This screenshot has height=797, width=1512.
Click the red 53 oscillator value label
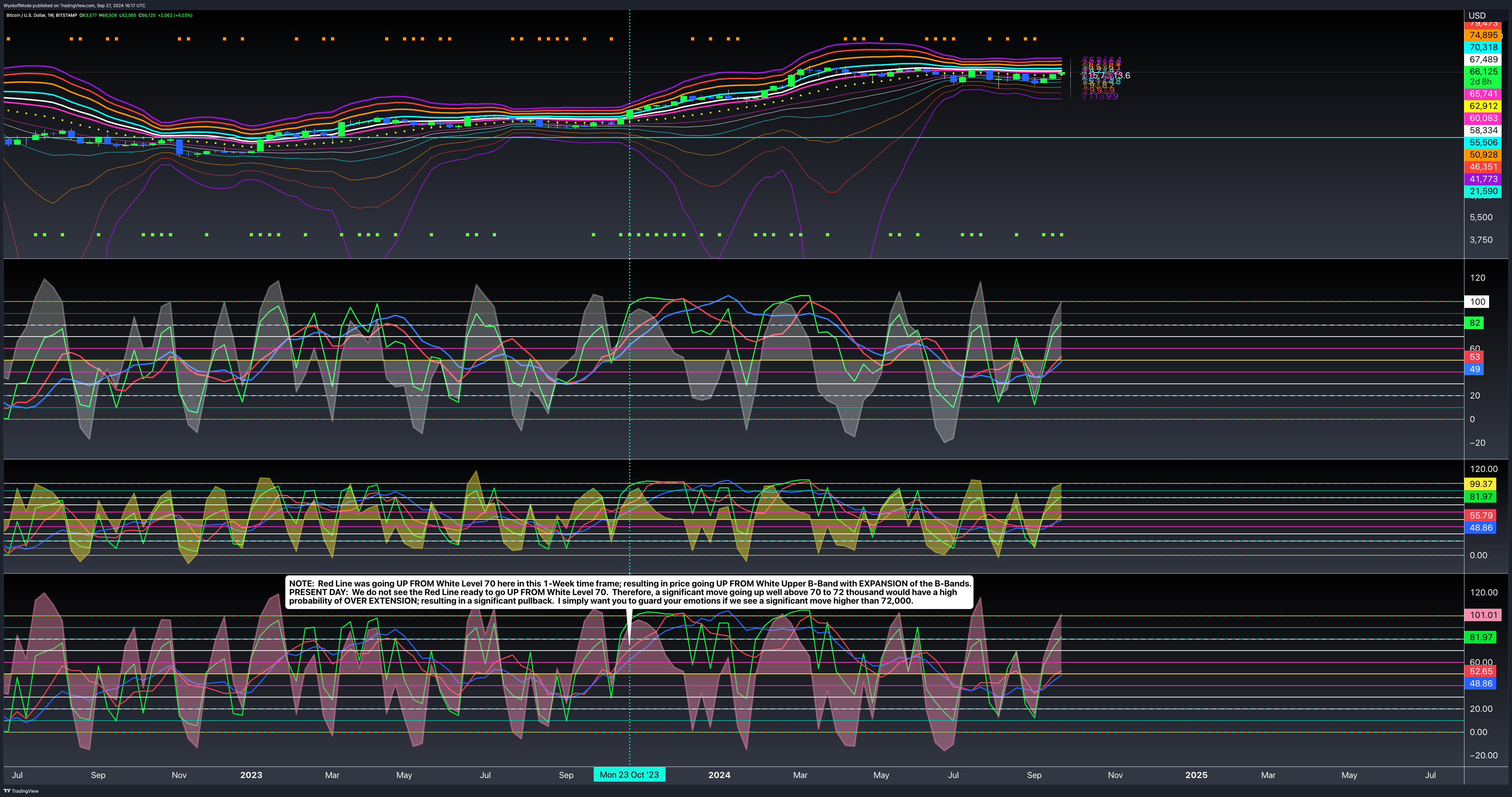1474,357
